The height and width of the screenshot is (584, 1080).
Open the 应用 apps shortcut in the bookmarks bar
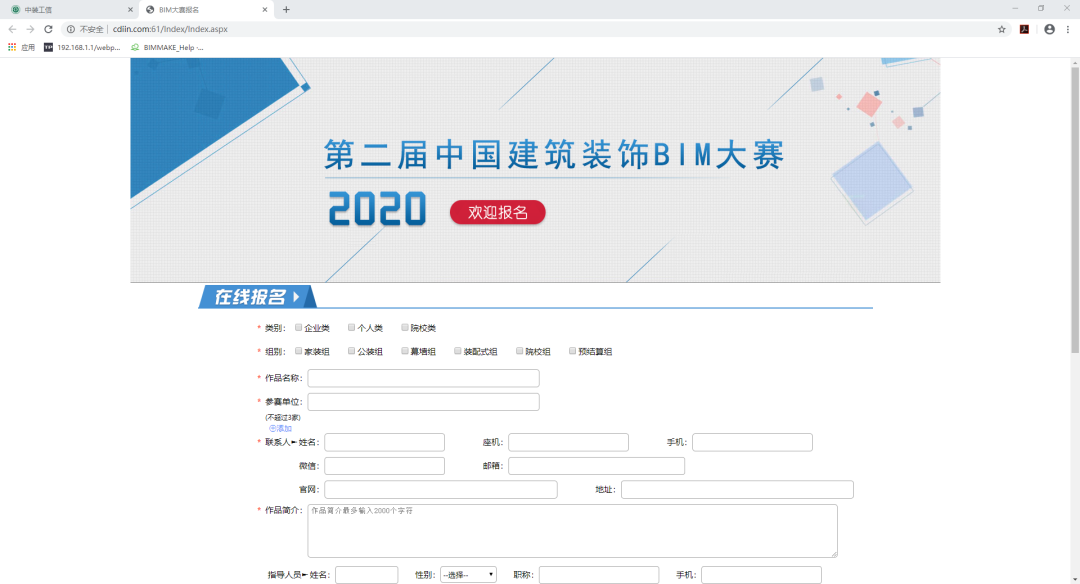21,48
